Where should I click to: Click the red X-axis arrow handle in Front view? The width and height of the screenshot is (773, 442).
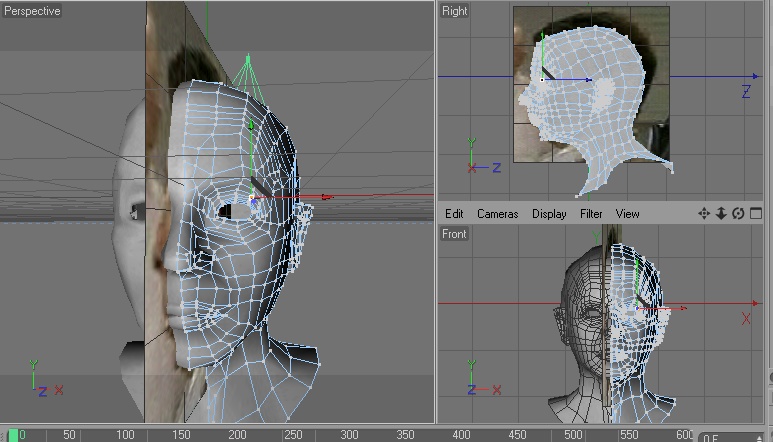click(683, 308)
